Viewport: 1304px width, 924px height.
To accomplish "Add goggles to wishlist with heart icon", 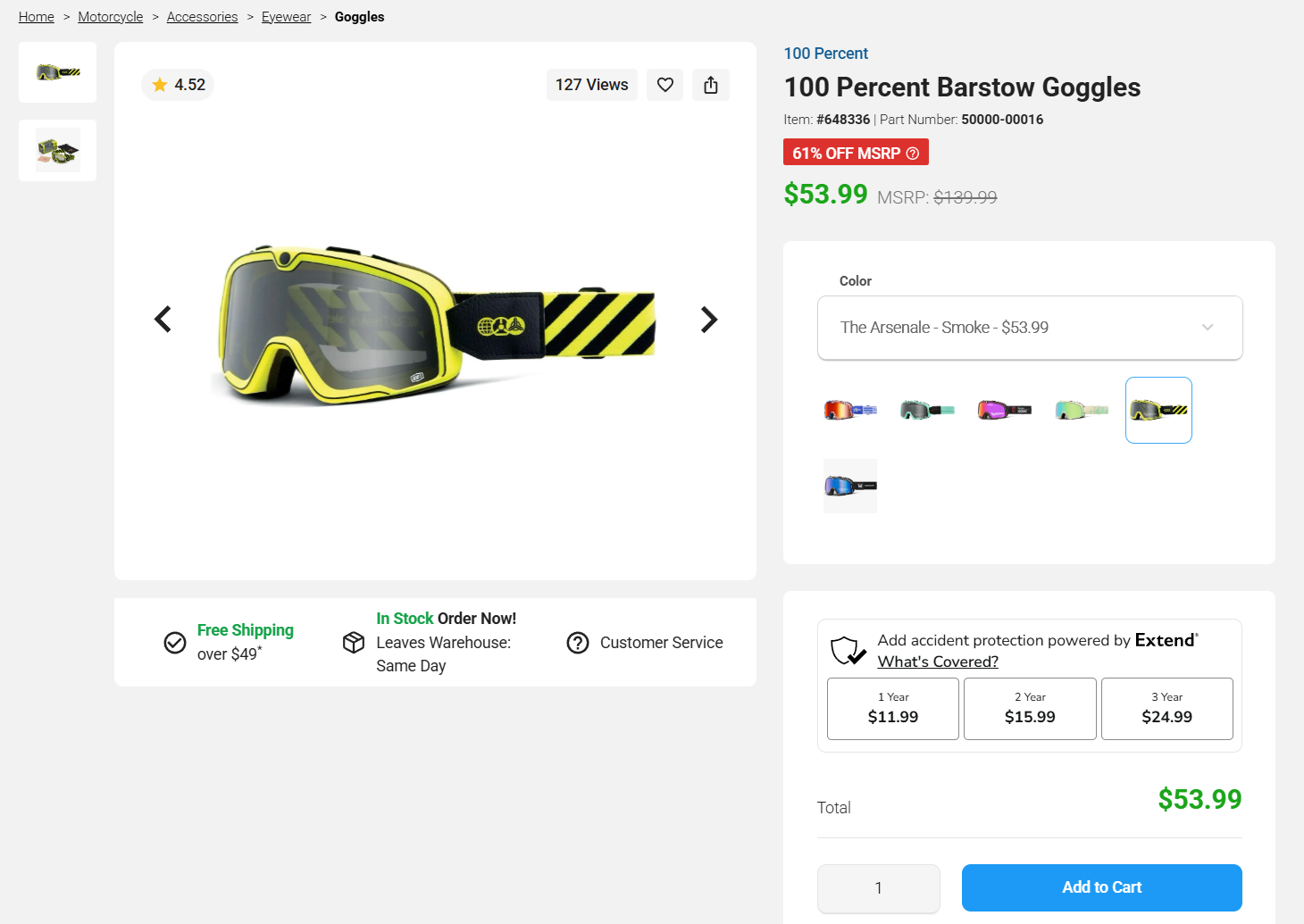I will point(665,85).
